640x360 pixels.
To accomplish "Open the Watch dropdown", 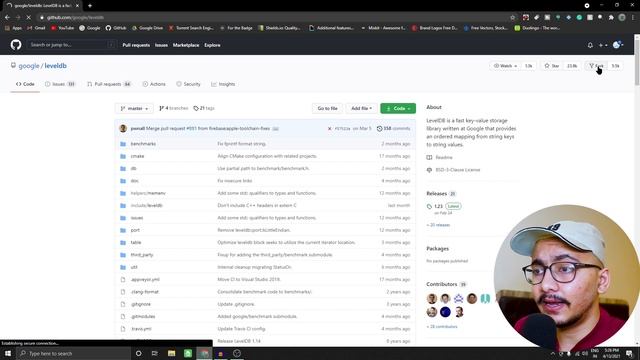I will (x=505, y=66).
